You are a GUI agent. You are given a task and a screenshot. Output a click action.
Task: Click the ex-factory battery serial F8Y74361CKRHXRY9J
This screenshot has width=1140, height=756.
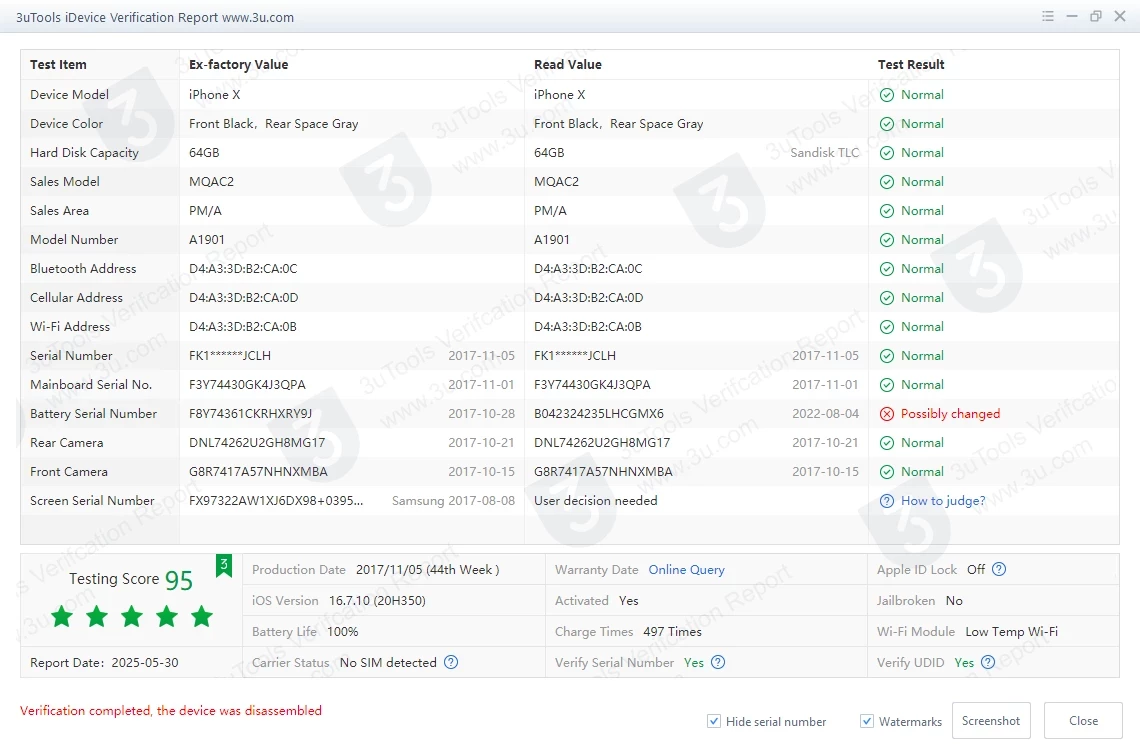(x=251, y=414)
